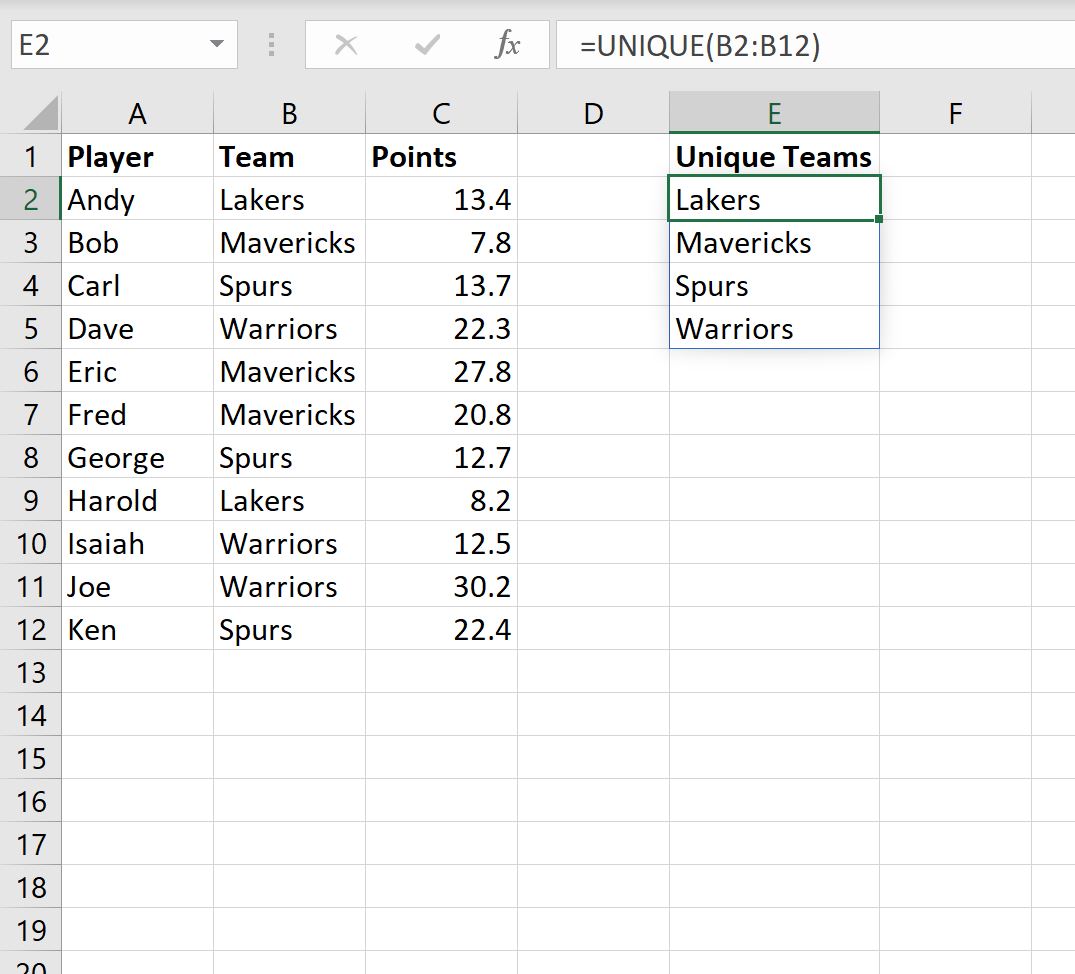Click the Unique Teams header cell
The image size is (1075, 974).
click(x=774, y=156)
